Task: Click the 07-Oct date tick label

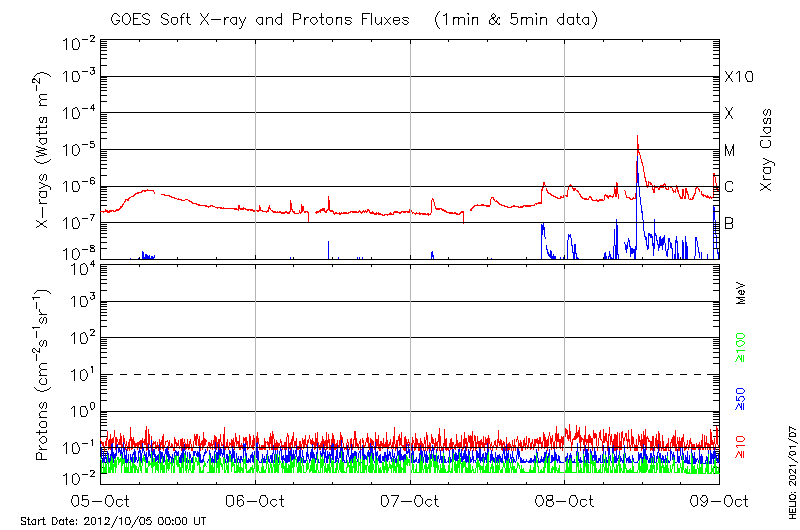Action: pos(410,501)
